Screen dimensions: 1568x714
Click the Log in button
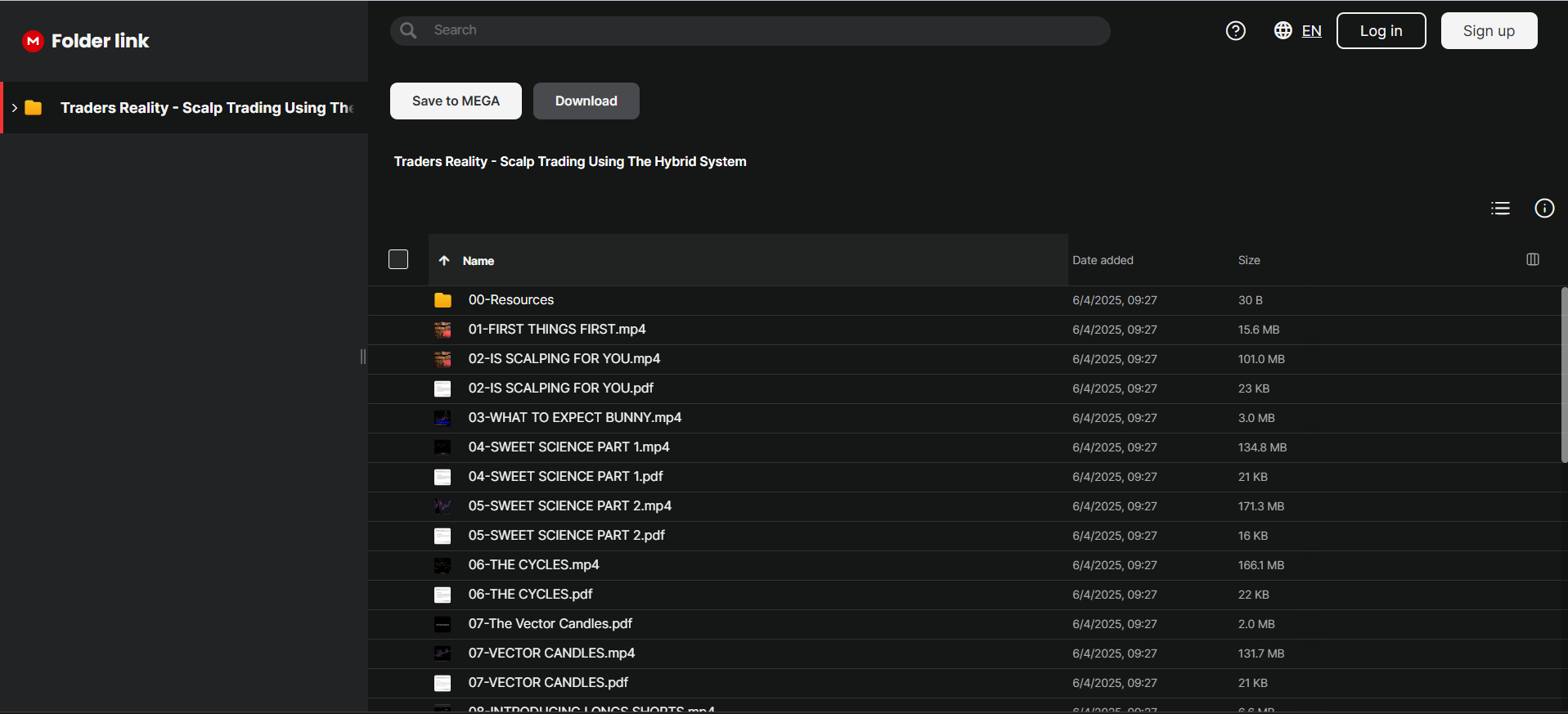click(1381, 30)
